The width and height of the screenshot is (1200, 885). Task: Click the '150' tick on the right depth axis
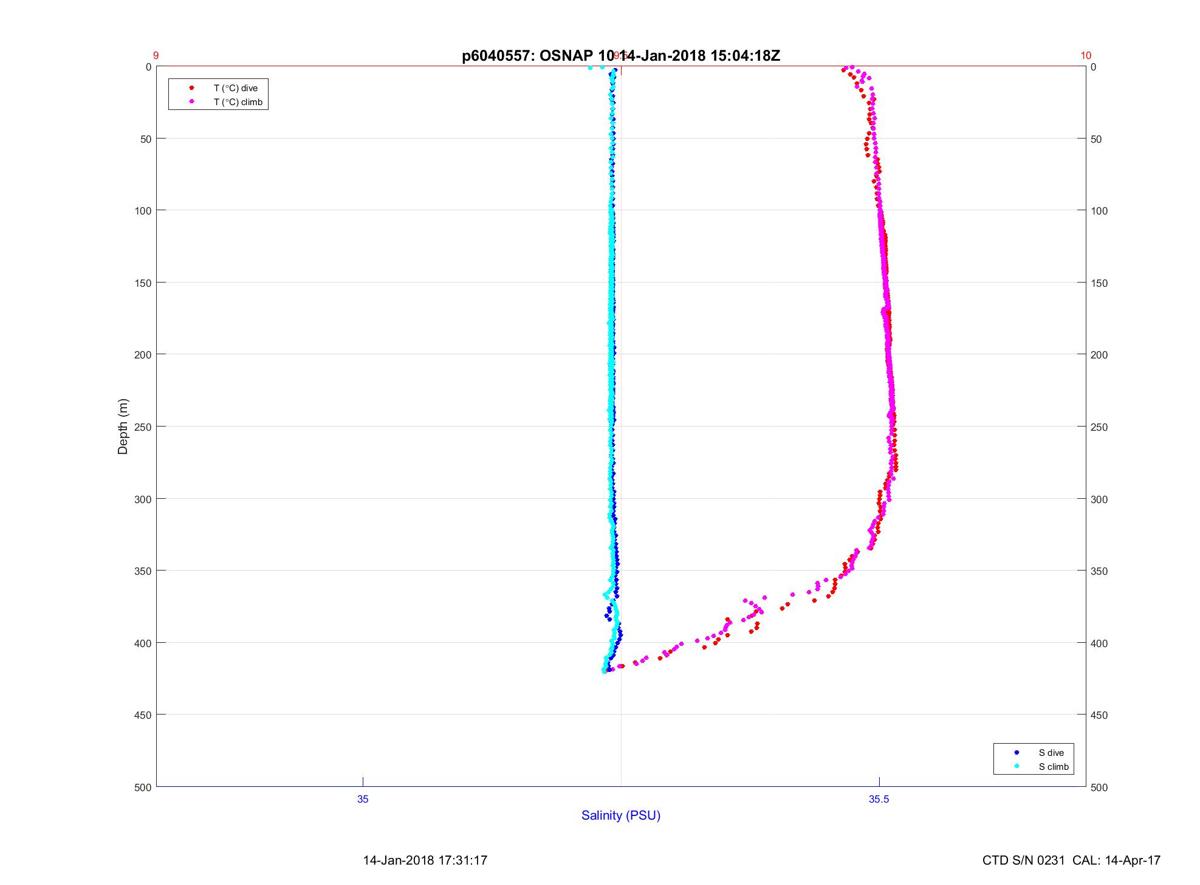pos(1100,283)
